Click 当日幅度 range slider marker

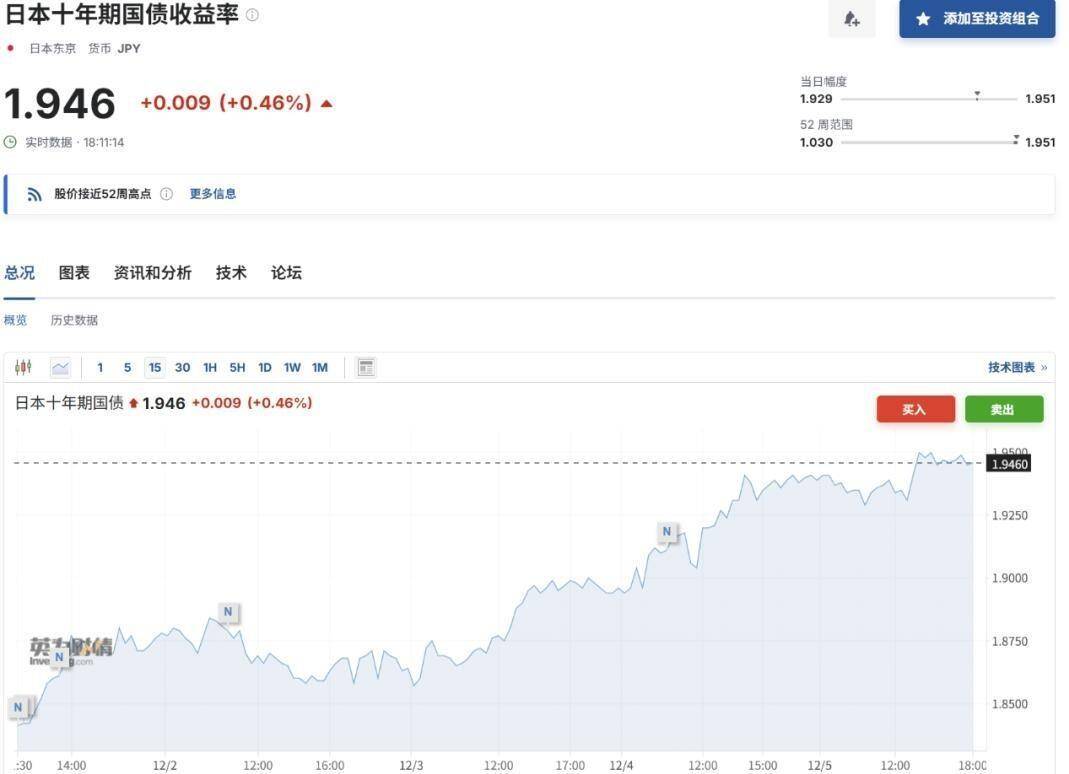coord(977,95)
